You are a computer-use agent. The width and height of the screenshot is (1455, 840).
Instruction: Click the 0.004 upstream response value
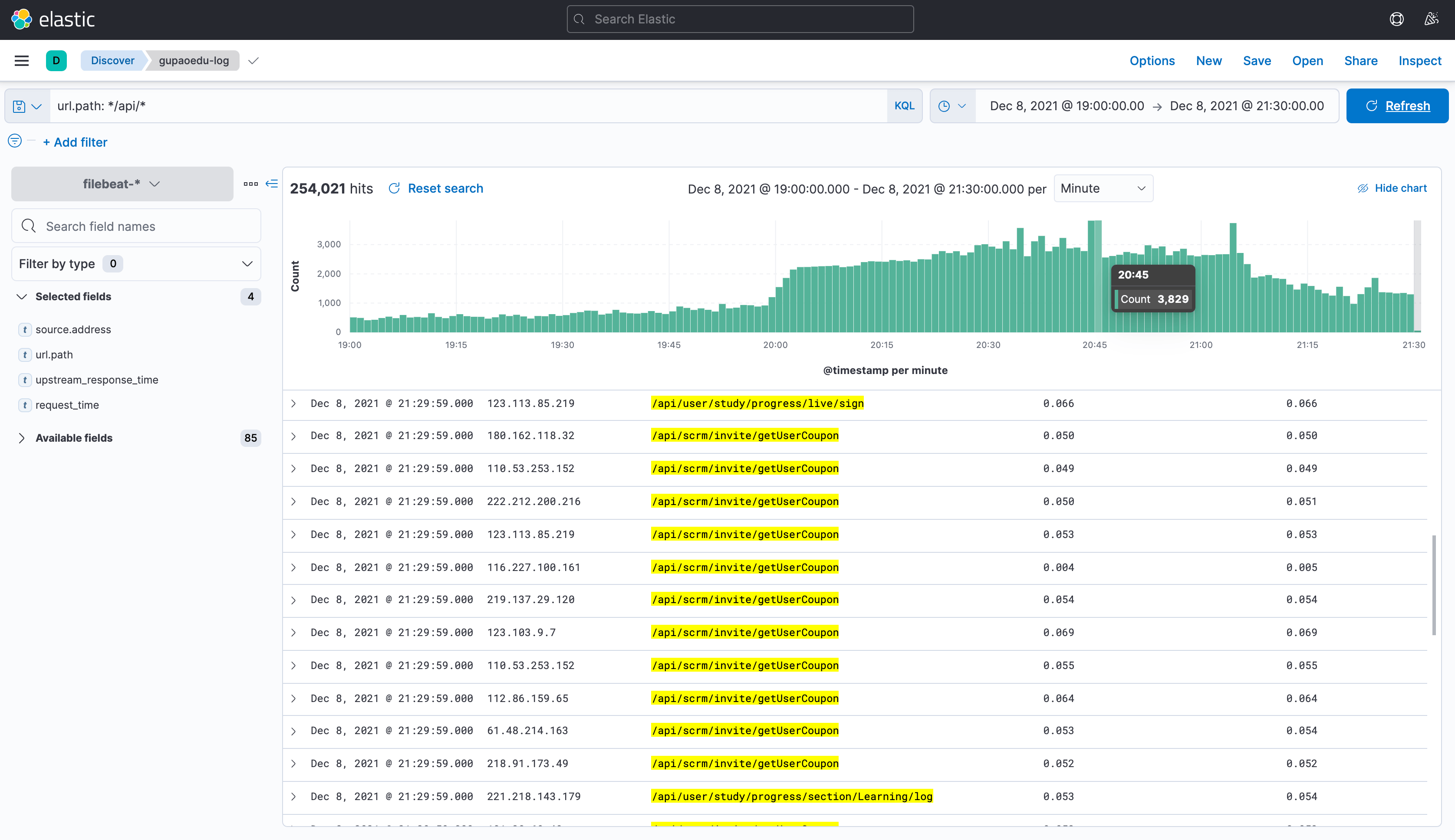point(1059,568)
